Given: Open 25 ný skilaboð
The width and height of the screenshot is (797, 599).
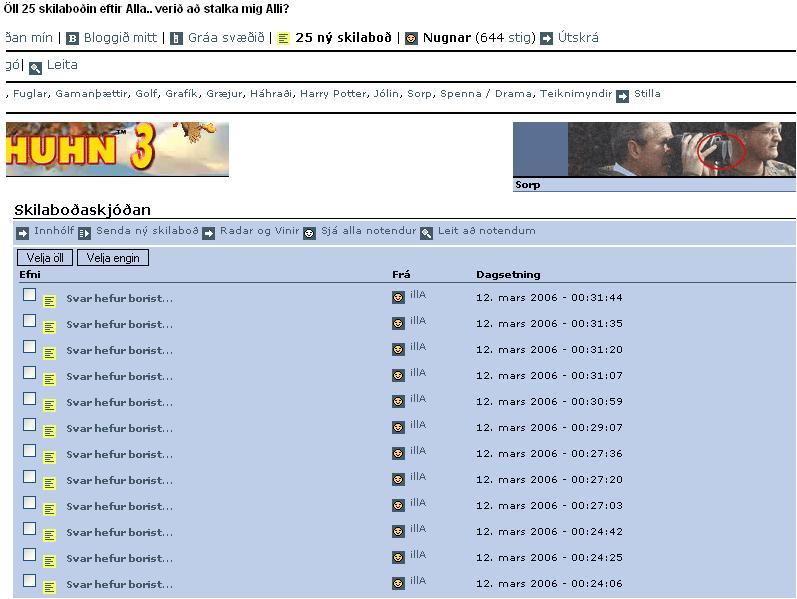Looking at the screenshot, I should tap(344, 38).
